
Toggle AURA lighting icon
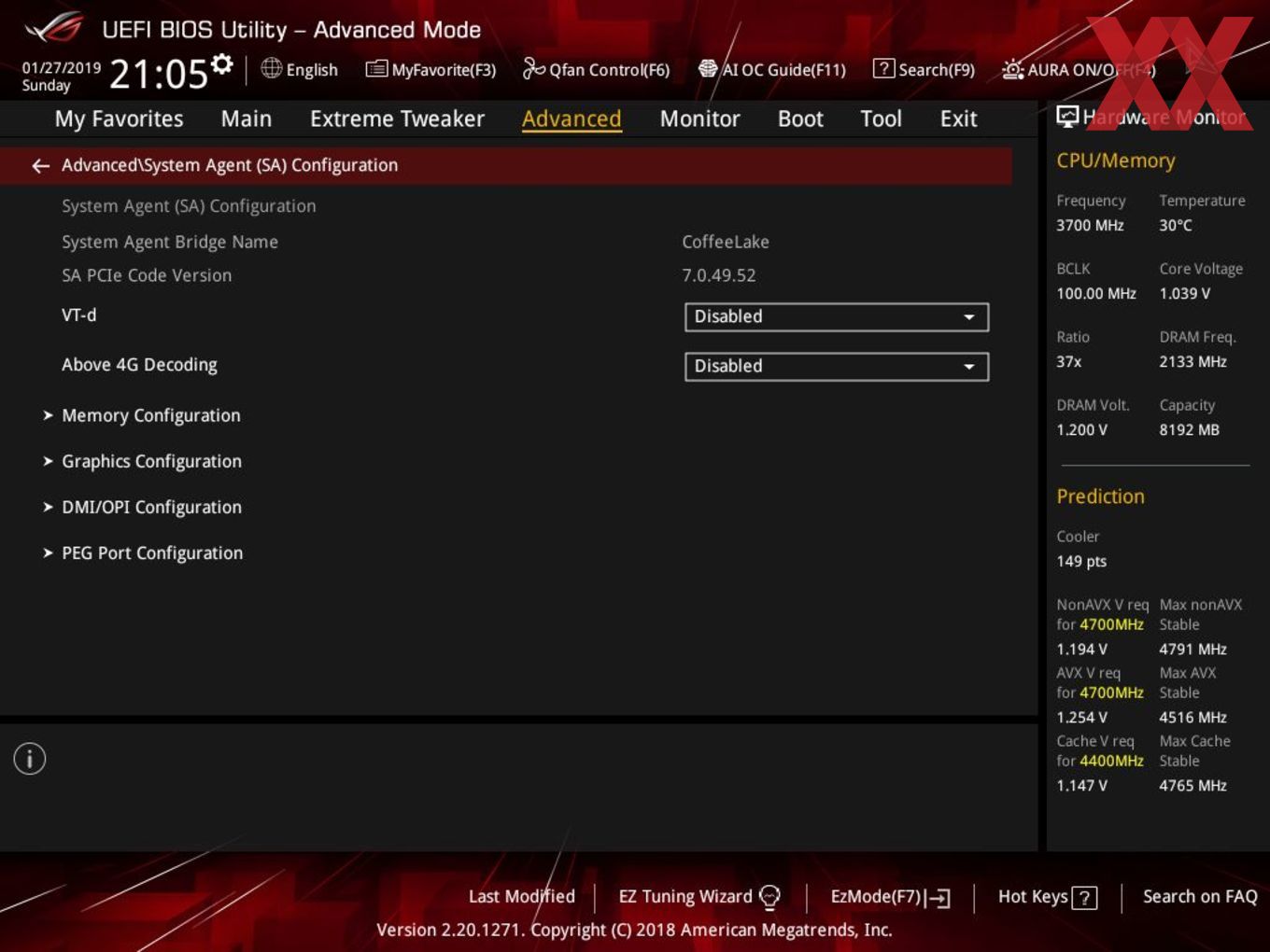pyautogui.click(x=1012, y=69)
